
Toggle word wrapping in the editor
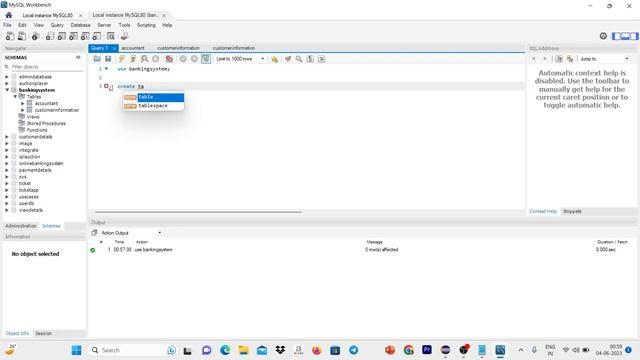tap(322, 59)
